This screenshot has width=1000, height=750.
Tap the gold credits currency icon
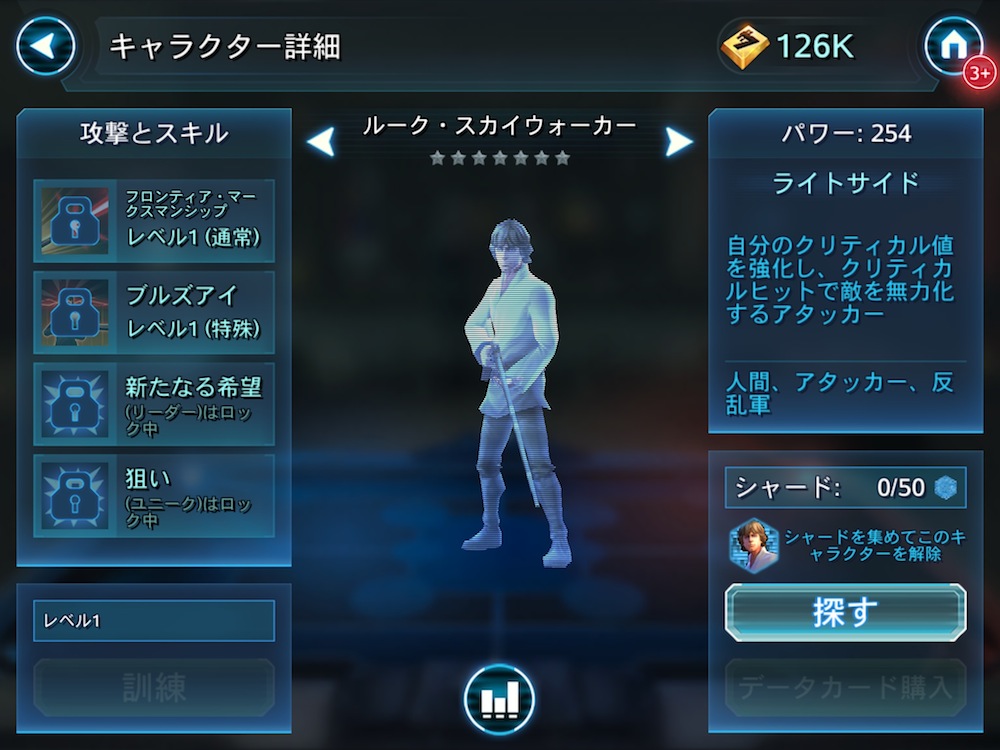(744, 47)
